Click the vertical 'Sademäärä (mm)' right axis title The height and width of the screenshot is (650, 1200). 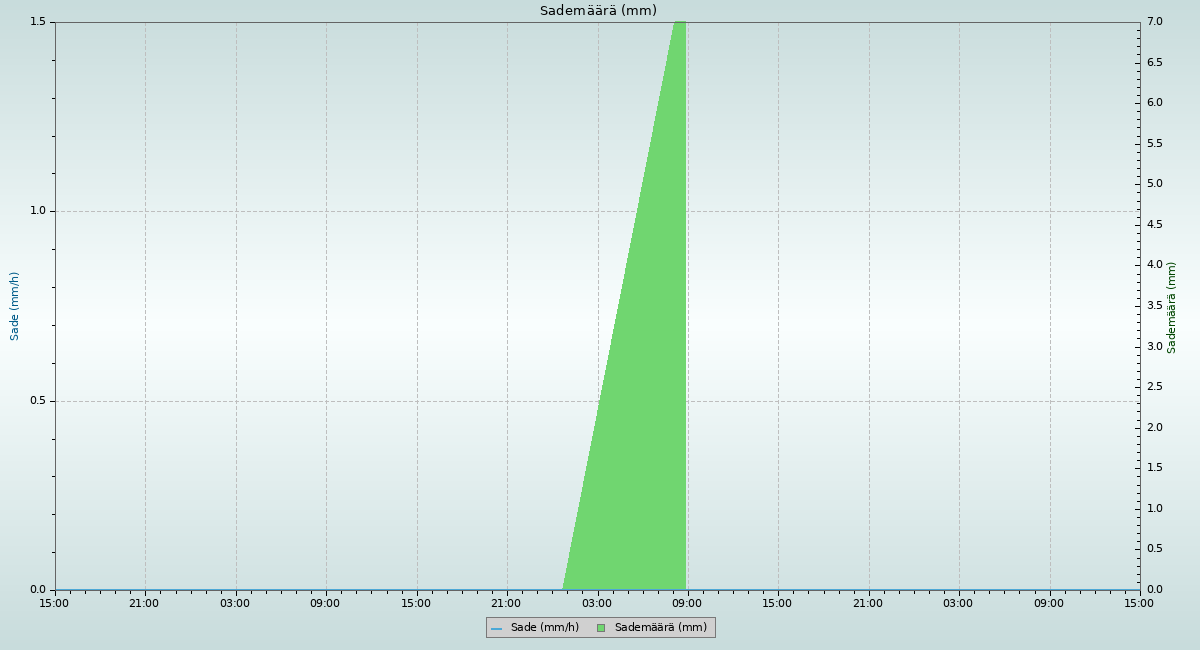[1172, 307]
